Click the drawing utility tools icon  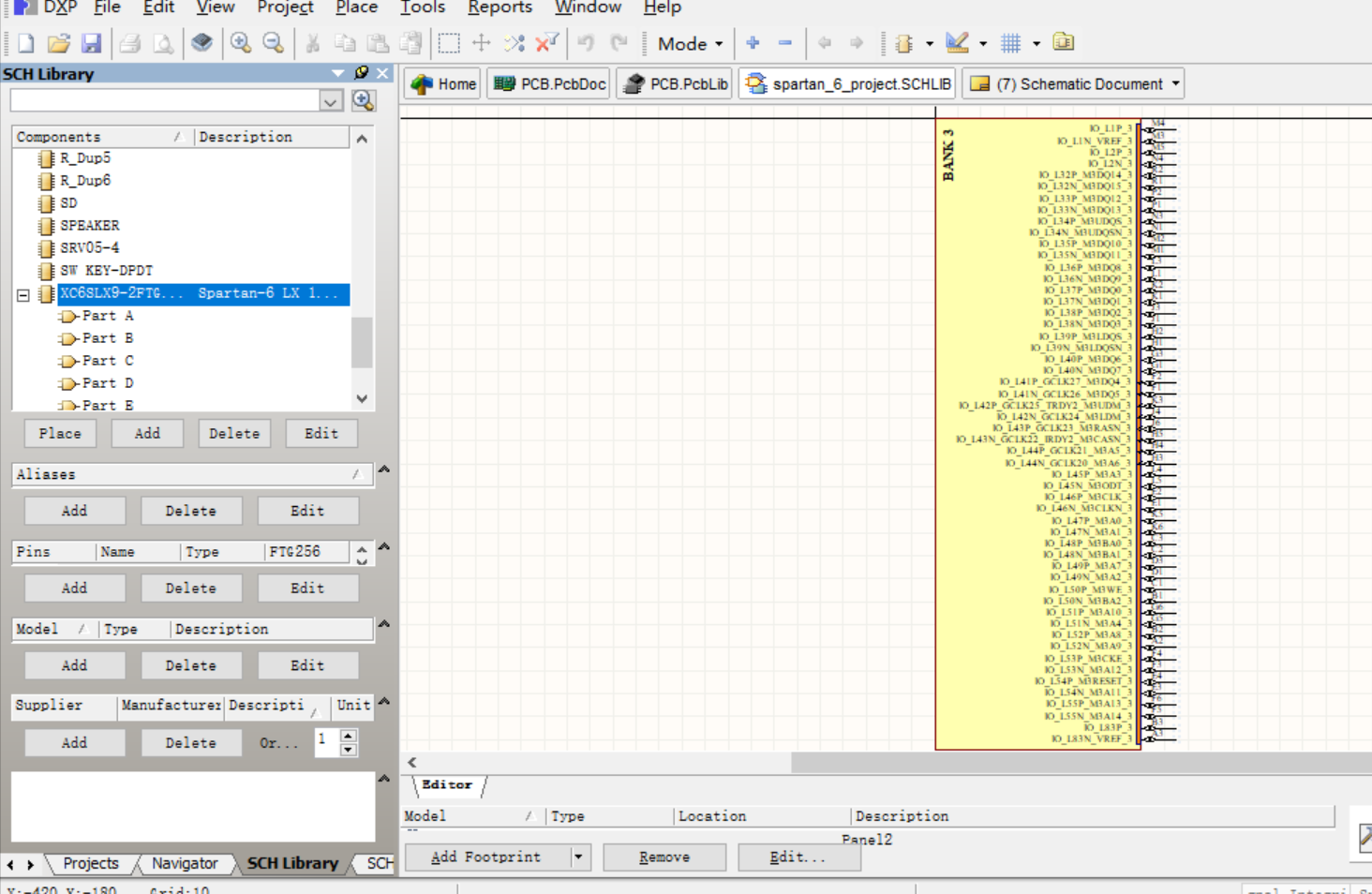click(x=958, y=43)
